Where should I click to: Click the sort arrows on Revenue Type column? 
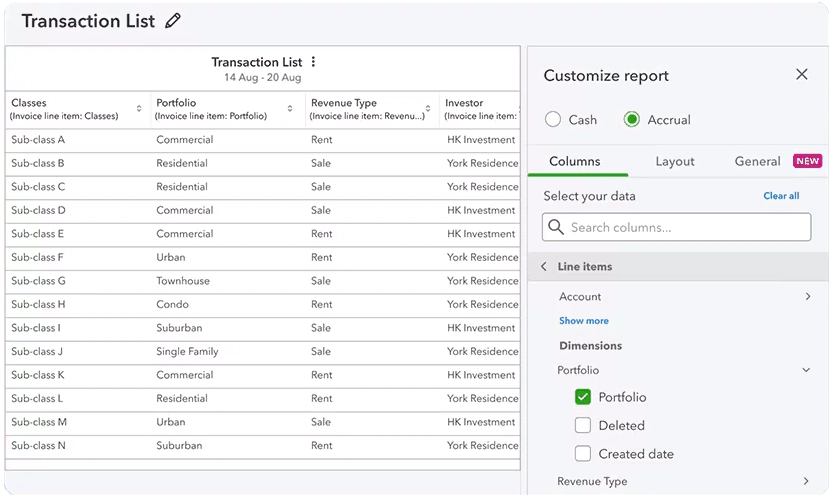(430, 109)
